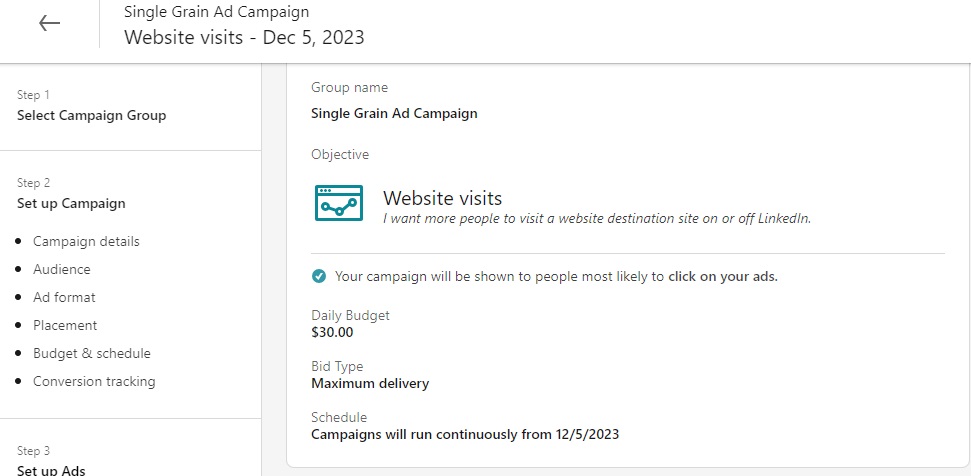Select Placement in sidebar
The height and width of the screenshot is (476, 971).
click(x=65, y=325)
